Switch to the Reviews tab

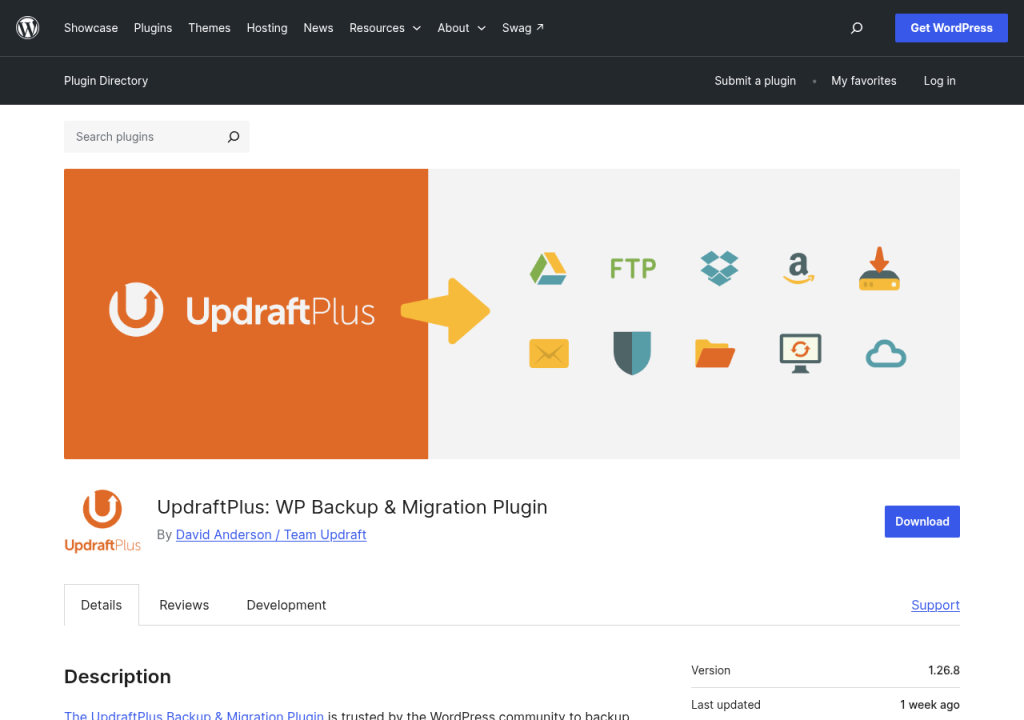point(184,605)
